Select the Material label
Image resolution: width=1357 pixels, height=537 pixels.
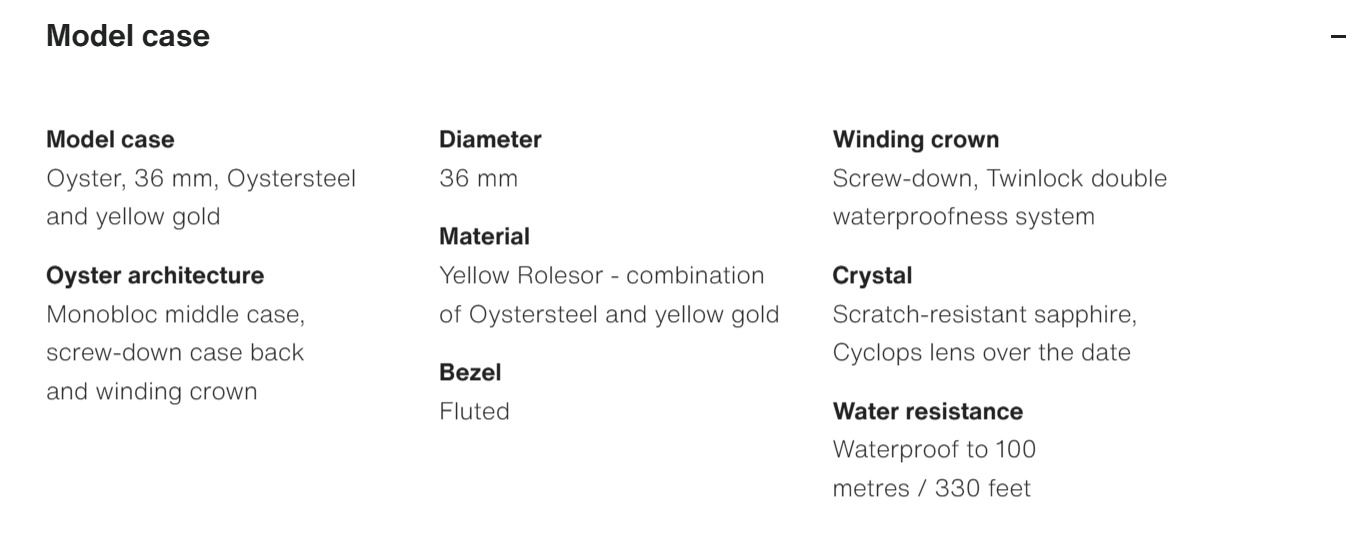click(484, 237)
